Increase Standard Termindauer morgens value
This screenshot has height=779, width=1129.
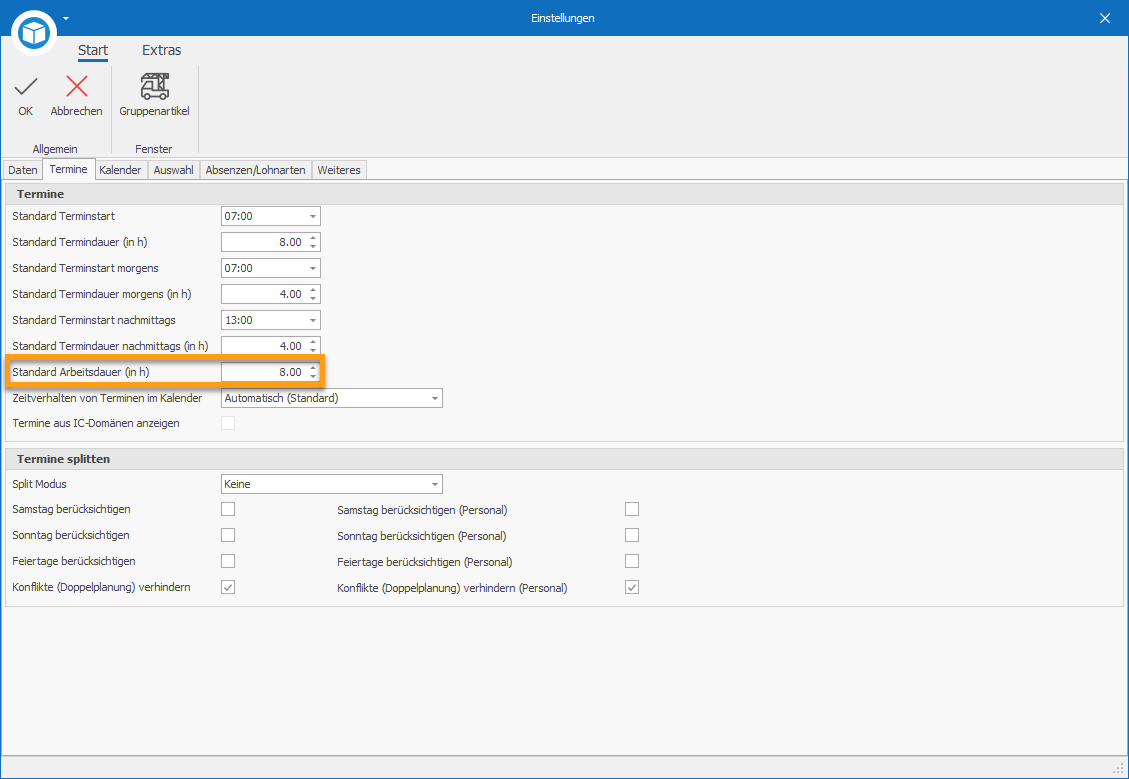tap(312, 289)
